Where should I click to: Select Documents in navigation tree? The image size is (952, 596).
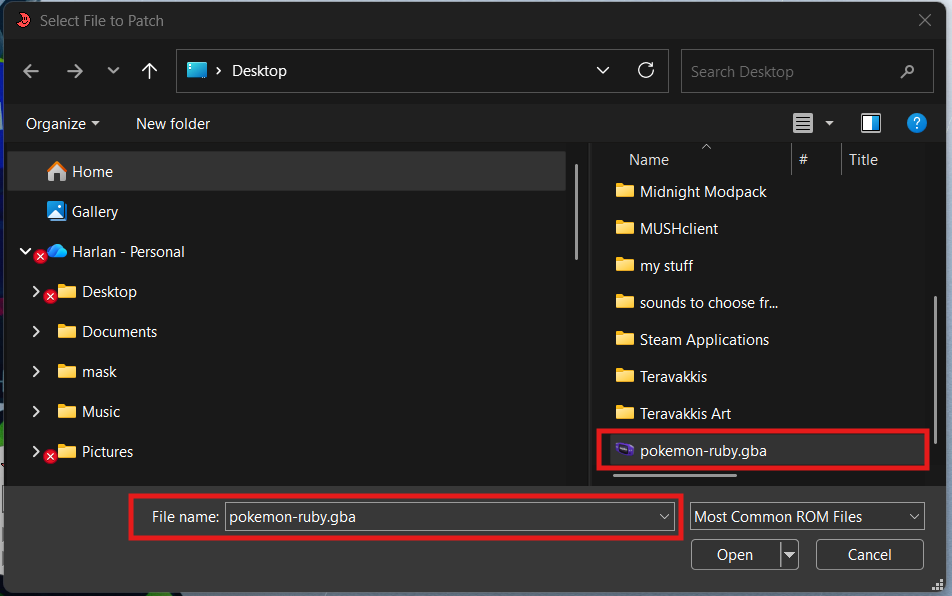pos(119,332)
